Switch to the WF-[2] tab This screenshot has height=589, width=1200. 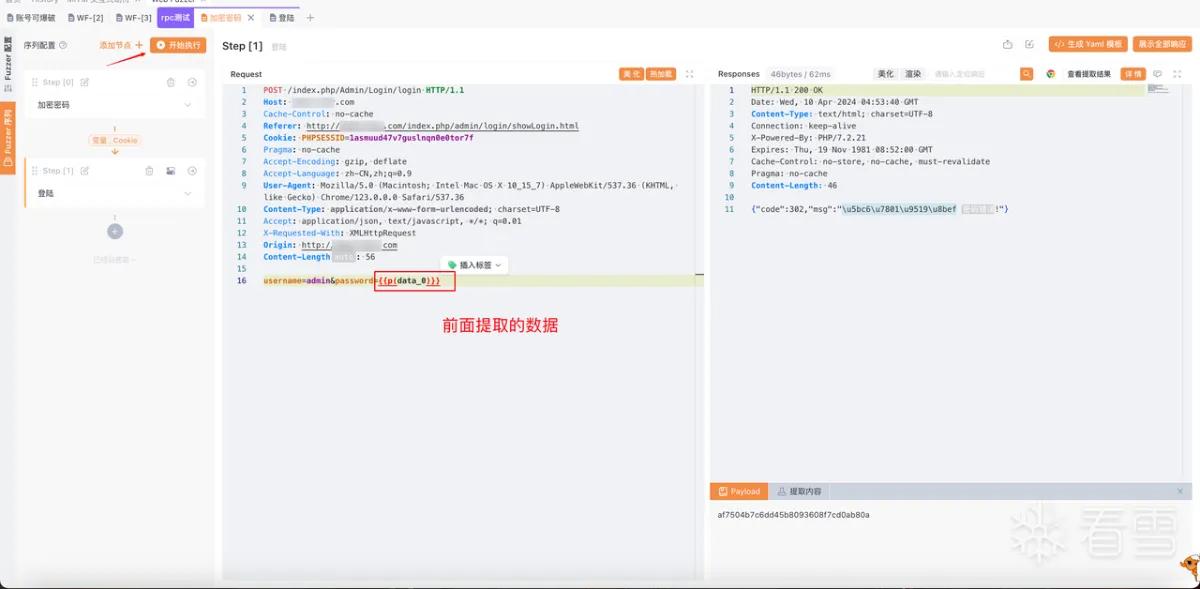click(x=85, y=18)
